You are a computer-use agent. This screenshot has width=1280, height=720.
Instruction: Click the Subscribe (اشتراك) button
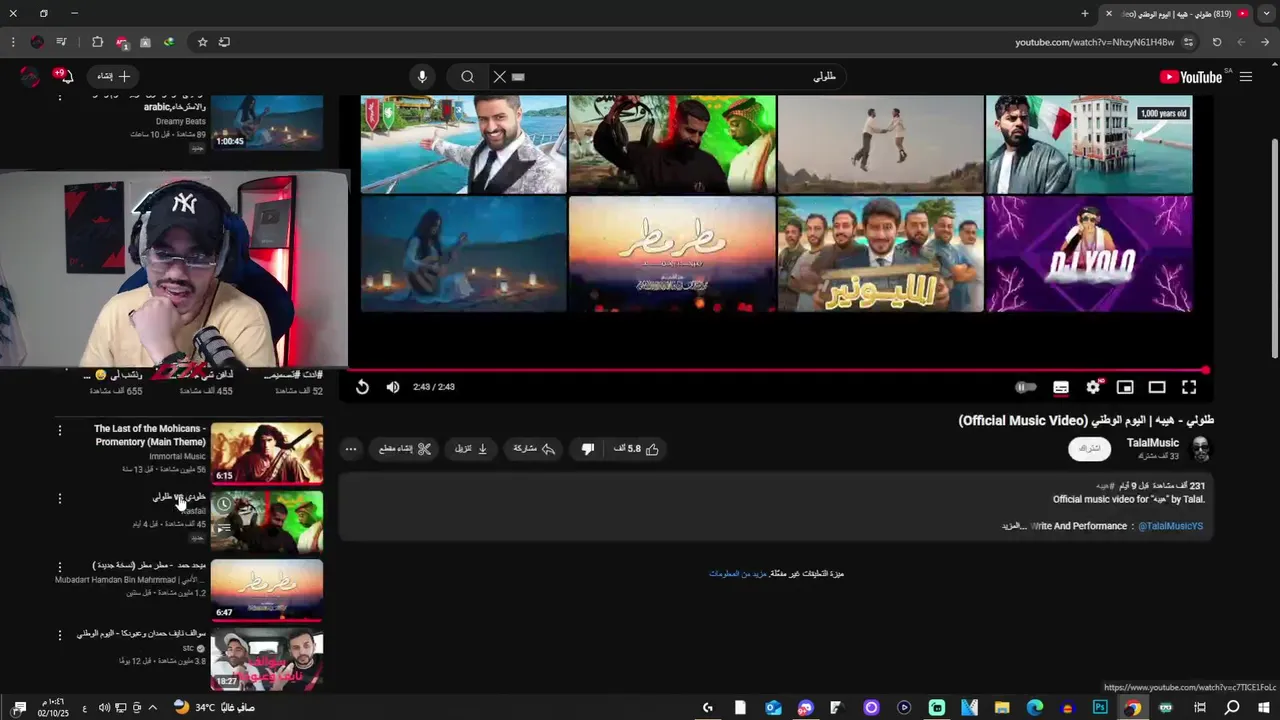click(1090, 449)
